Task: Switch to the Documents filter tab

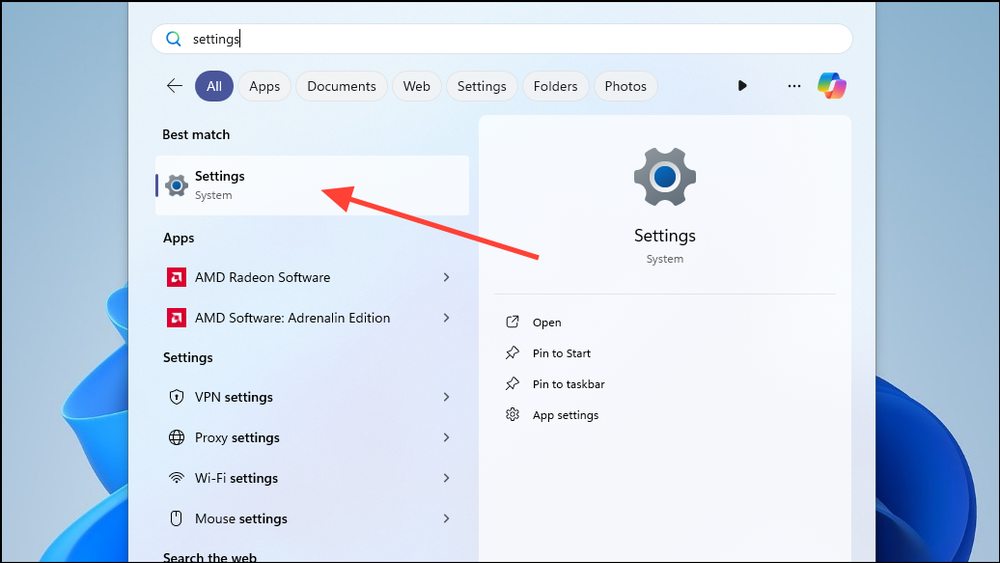Action: pos(341,86)
